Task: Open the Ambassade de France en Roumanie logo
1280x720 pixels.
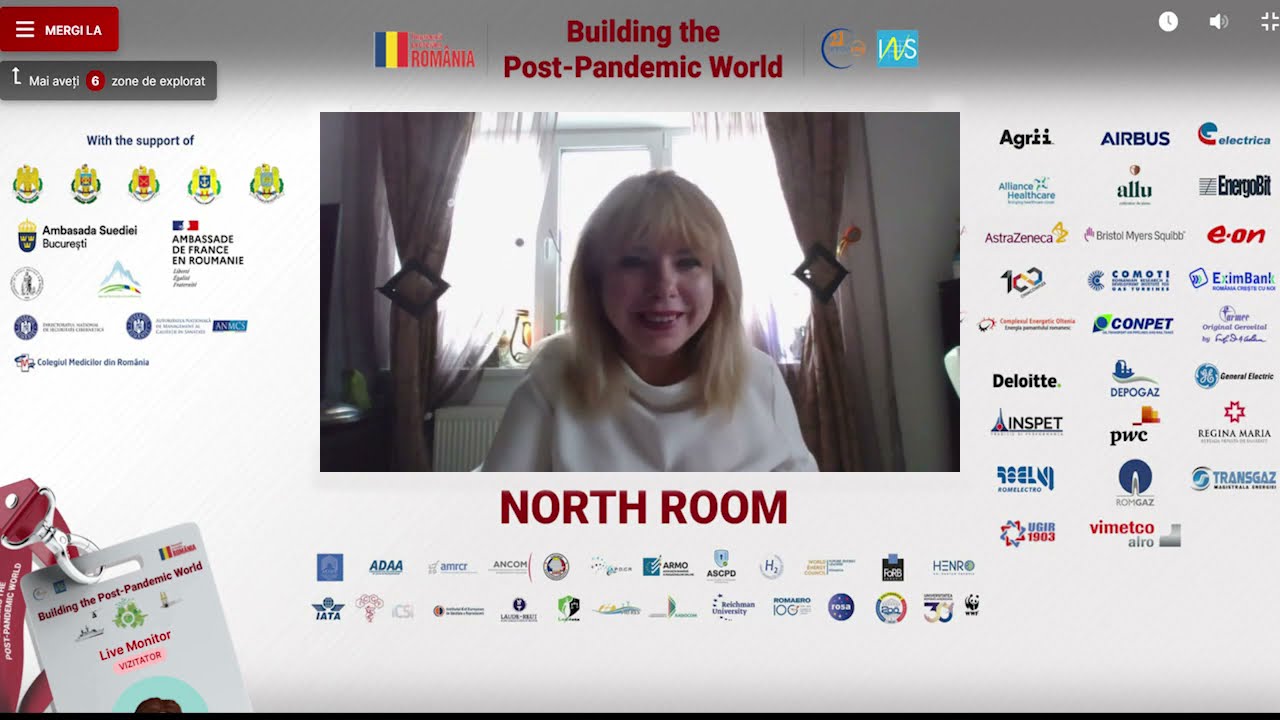Action: (207, 254)
